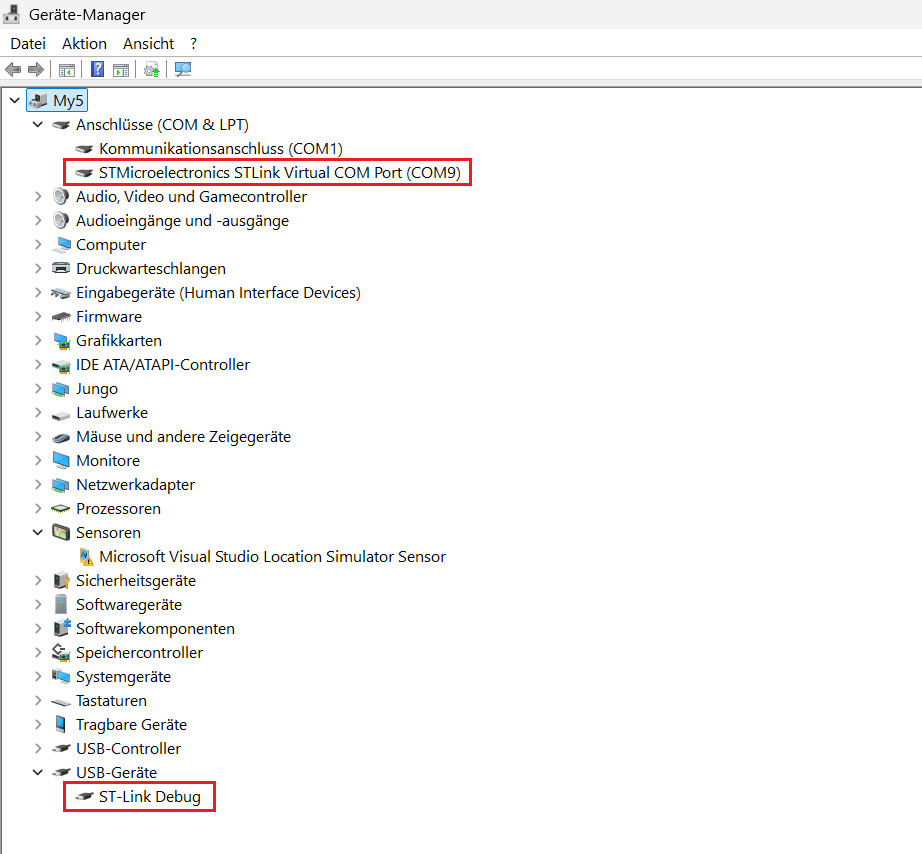Click the Netzwerkadapter network icon

point(61,485)
